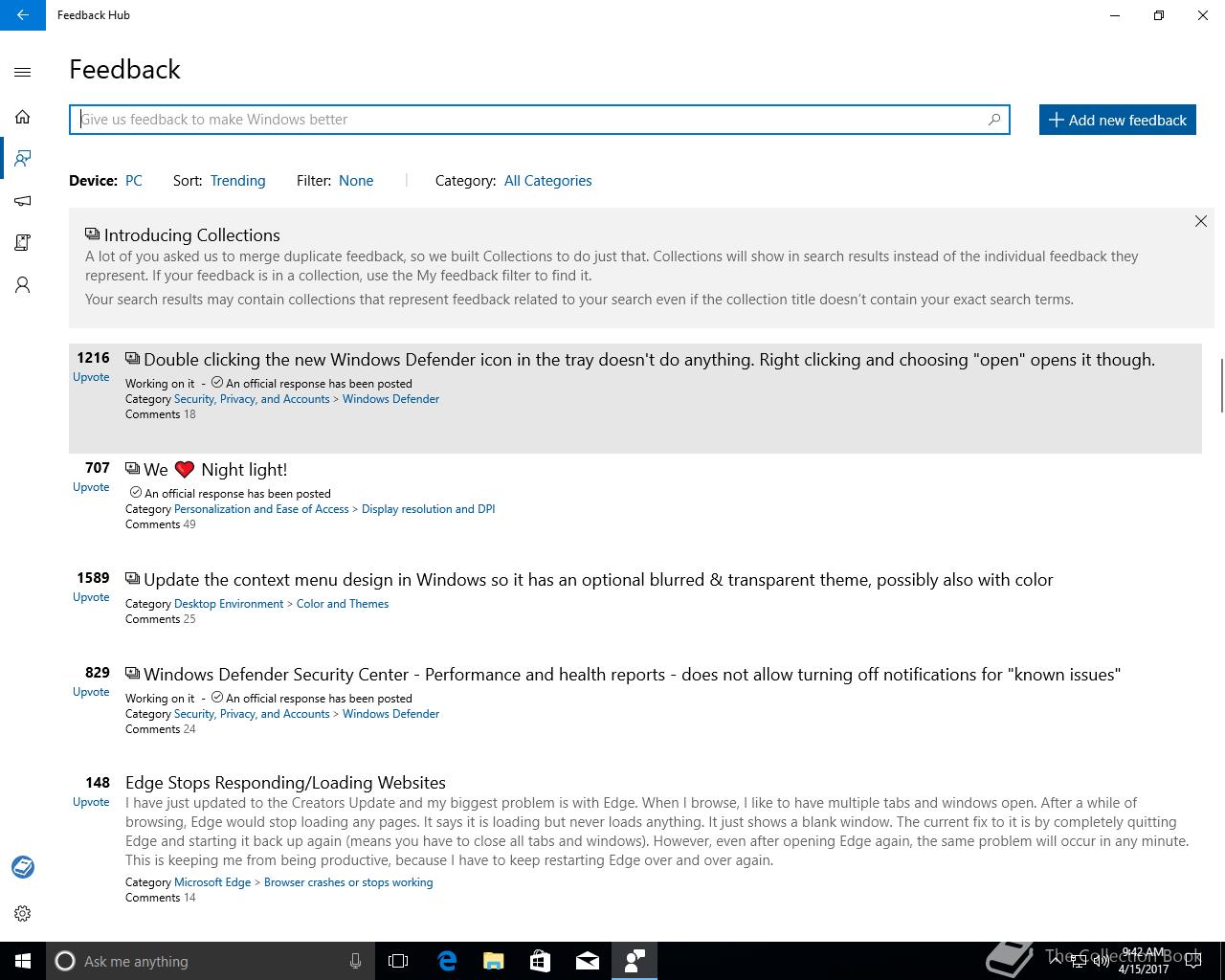
Task: Open the Sort Trending dropdown
Action: [238, 181]
